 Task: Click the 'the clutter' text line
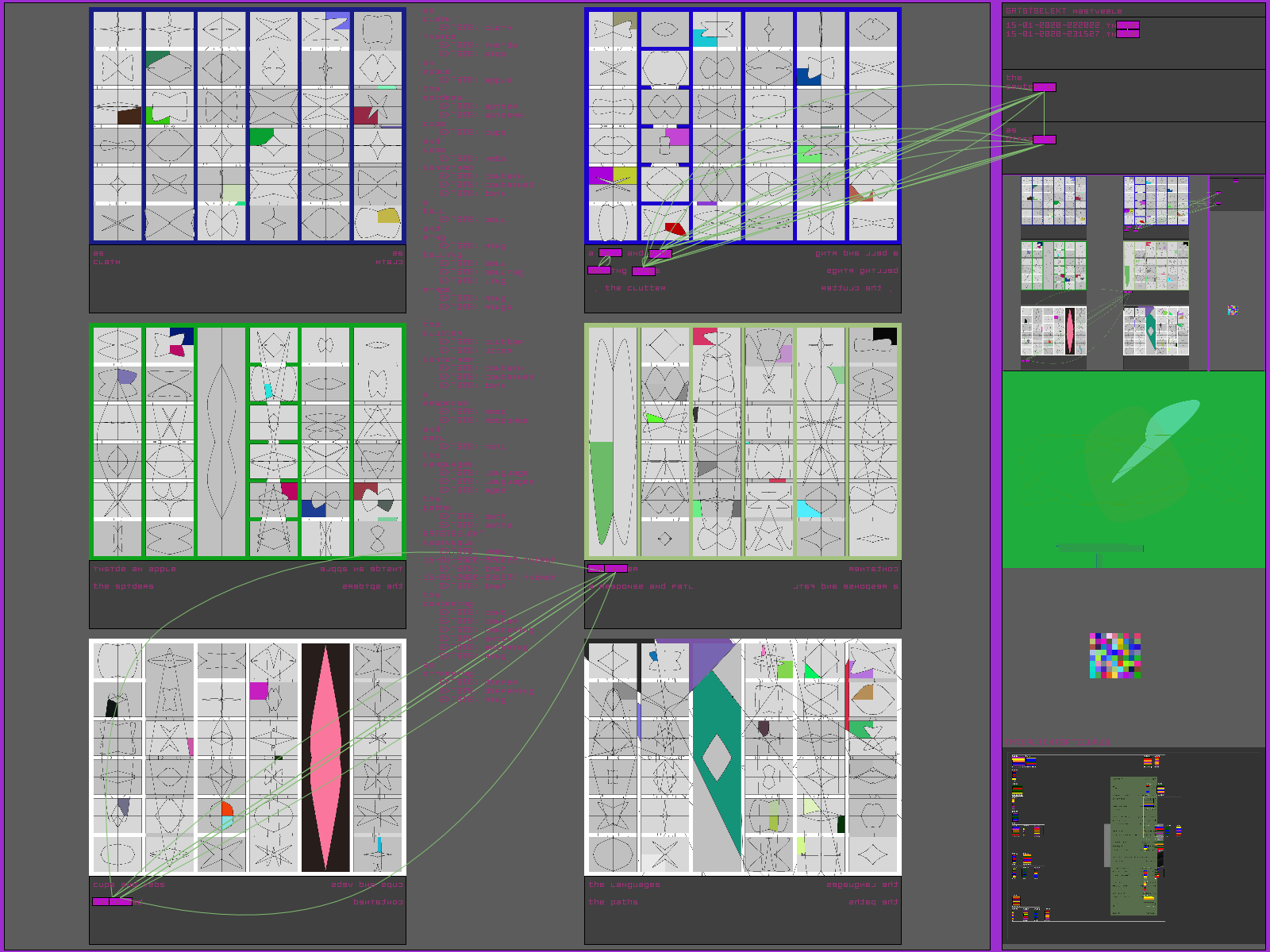635,288
